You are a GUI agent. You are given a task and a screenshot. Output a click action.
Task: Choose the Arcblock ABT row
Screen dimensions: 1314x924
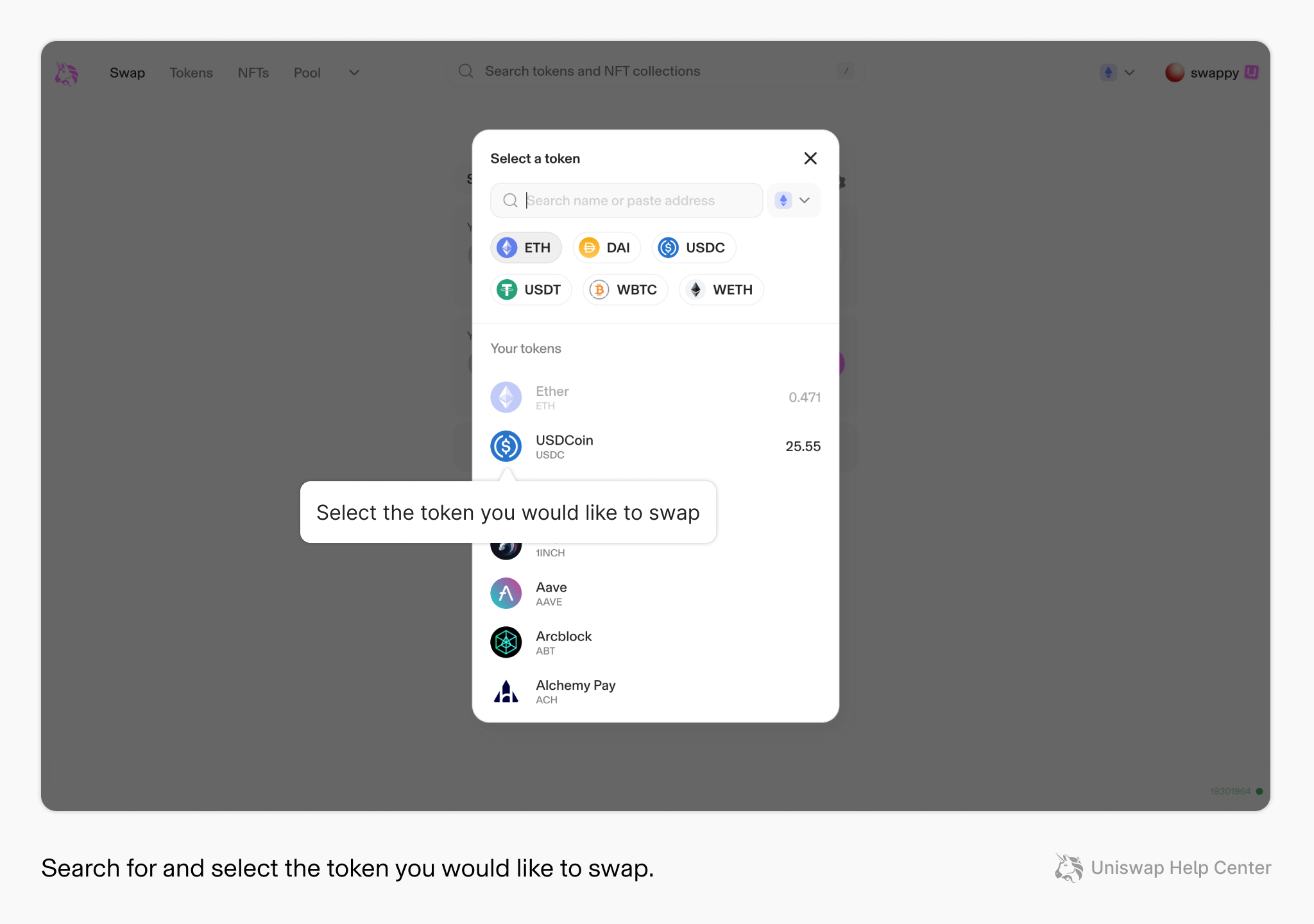pyautogui.click(x=655, y=642)
